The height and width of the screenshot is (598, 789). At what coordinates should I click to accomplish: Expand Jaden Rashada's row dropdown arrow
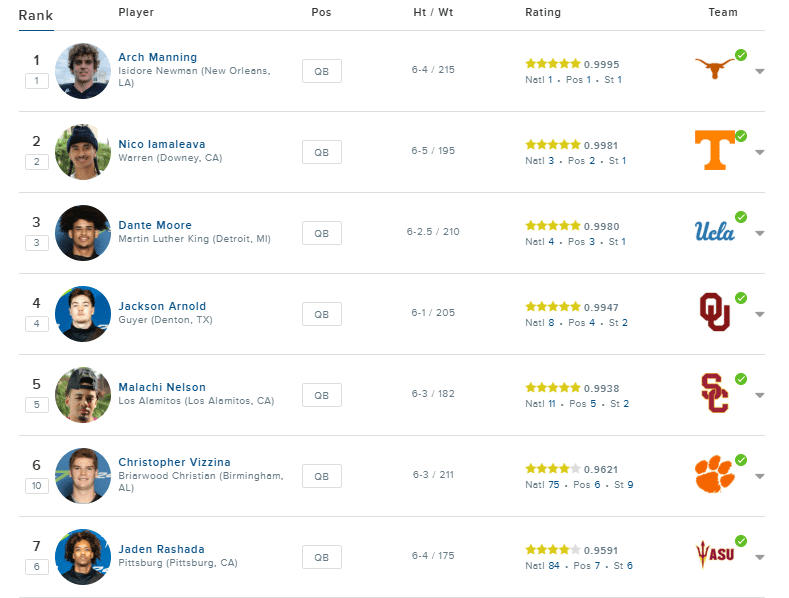pyautogui.click(x=760, y=557)
